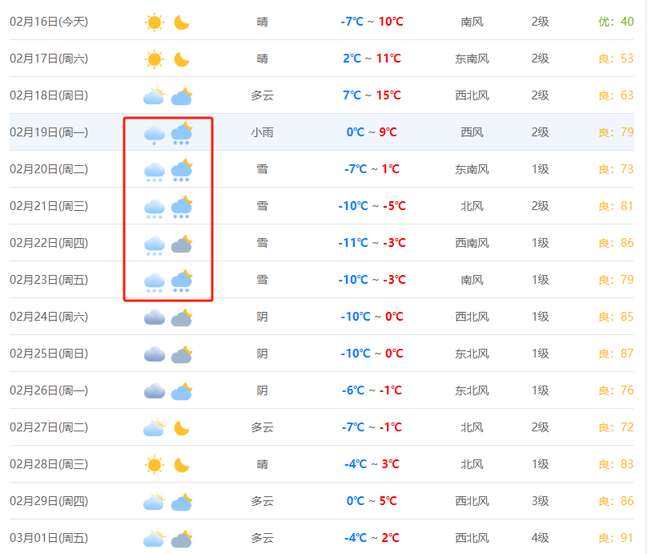Click air quality value 良: 91
Screen dimensions: 660x554
click(616, 539)
